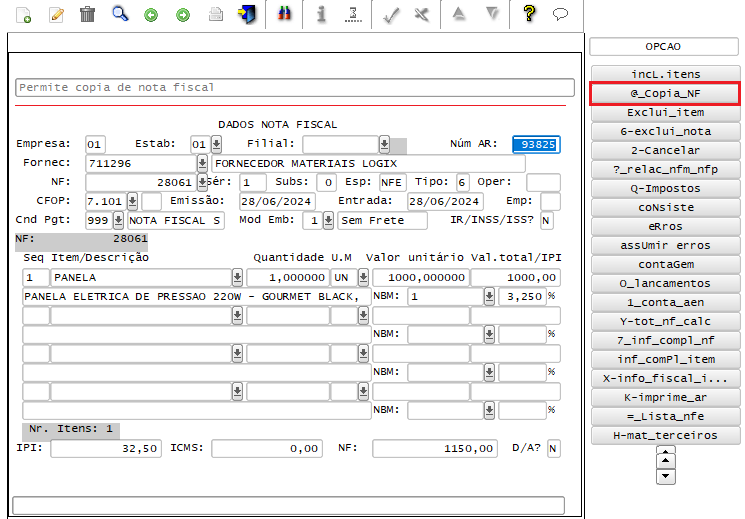Click the eRros option button
745x519 pixels.
point(666,227)
